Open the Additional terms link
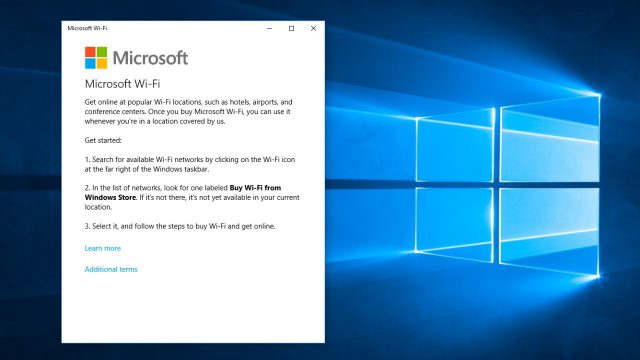 [x=111, y=269]
